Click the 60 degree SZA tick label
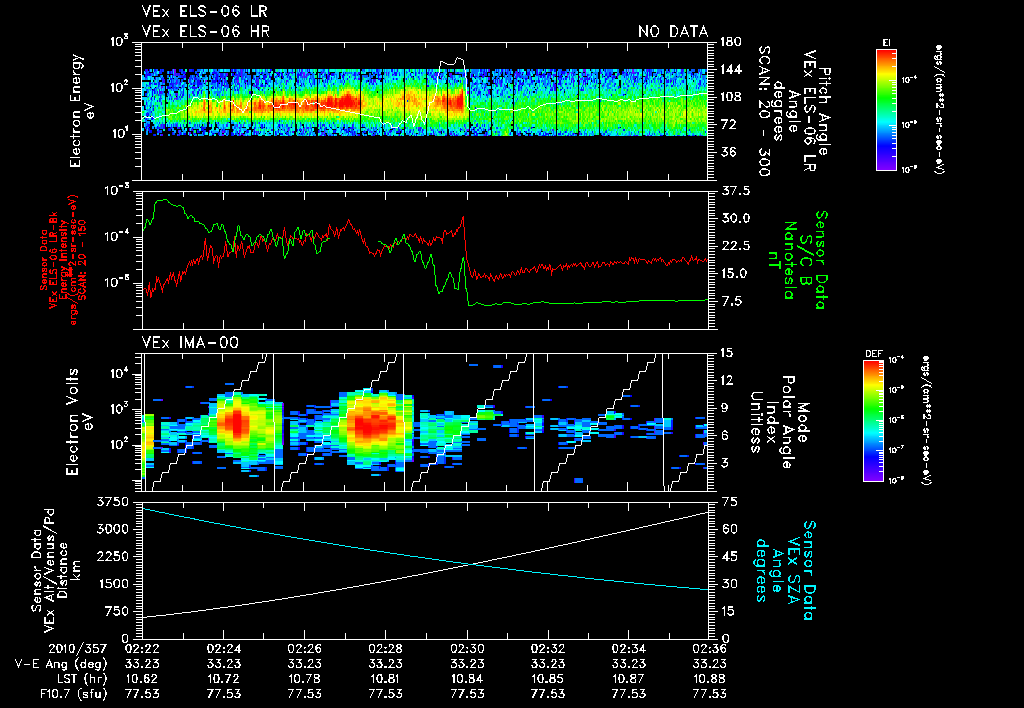This screenshot has height=708, width=1024. (x=728, y=529)
